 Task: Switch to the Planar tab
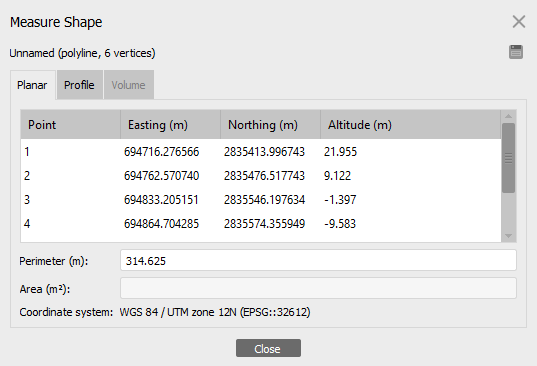[33, 85]
